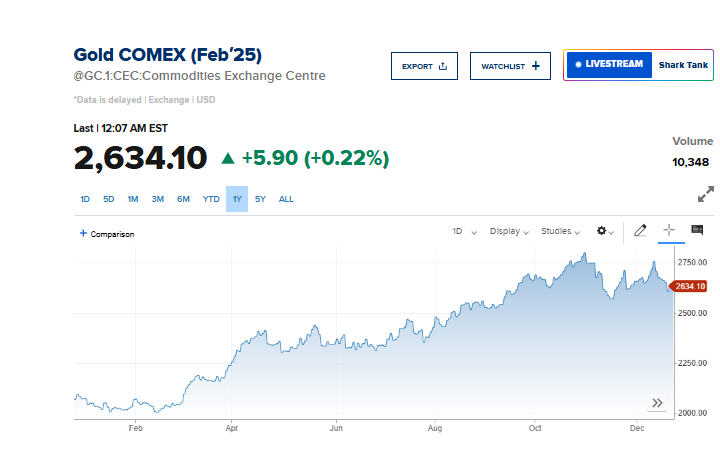This screenshot has width=720, height=456.
Task: Toggle the crosshair cursor tool
Action: click(x=669, y=231)
